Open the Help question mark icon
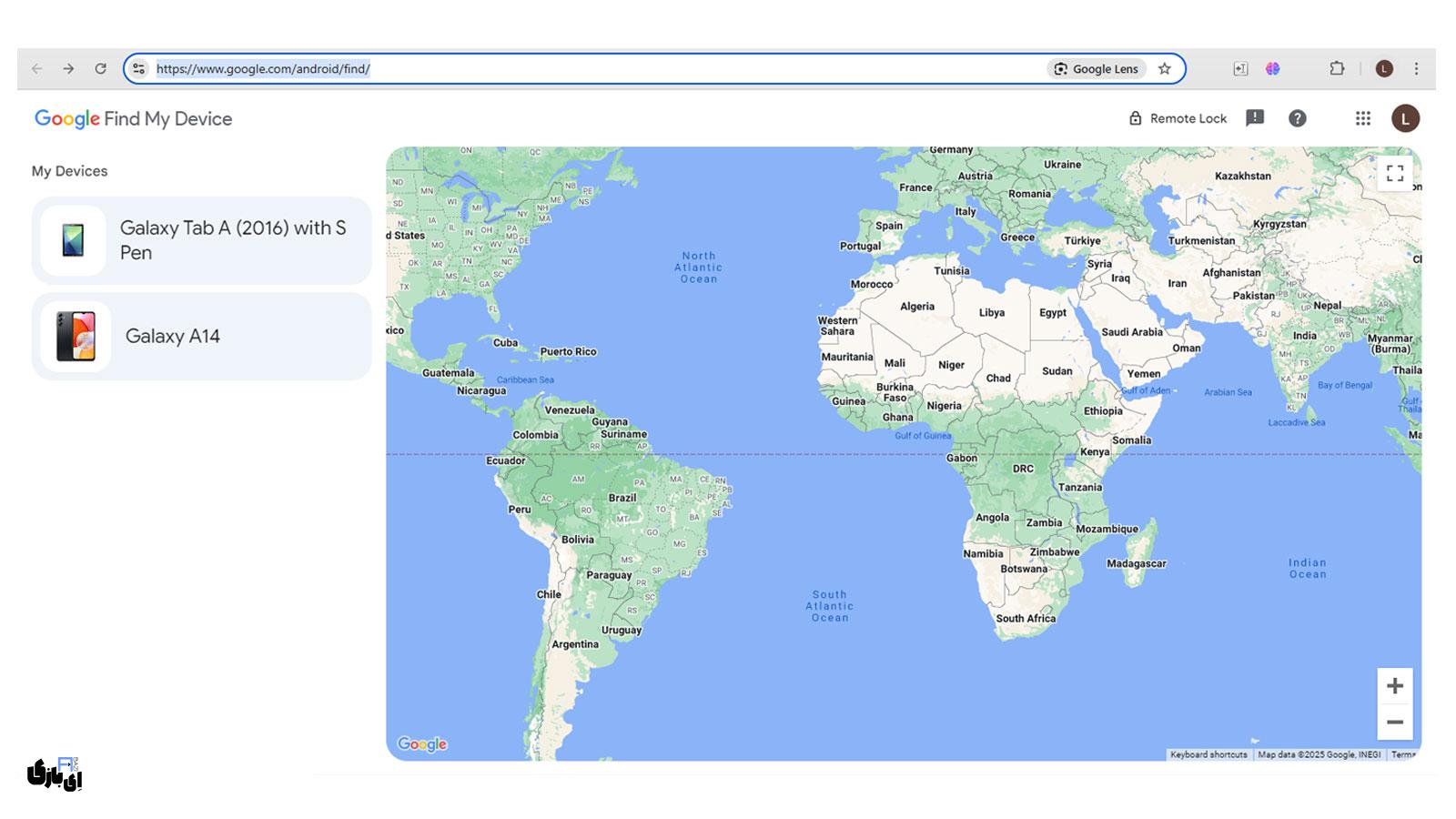 pyautogui.click(x=1298, y=118)
